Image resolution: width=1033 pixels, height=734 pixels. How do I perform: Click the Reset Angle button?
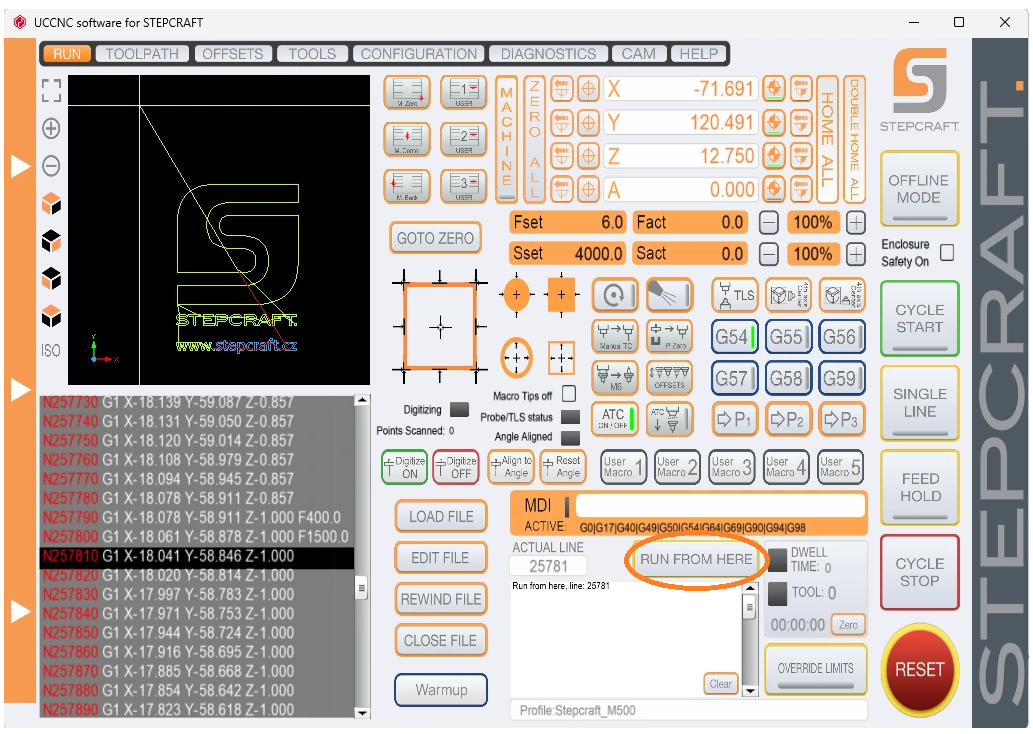[563, 467]
